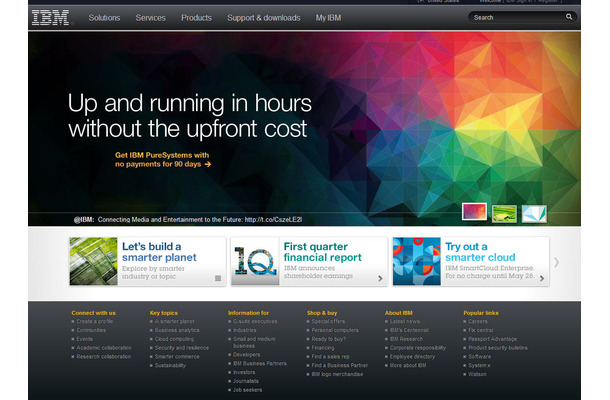Open Smarter commerce link
Image resolution: width=610 pixels, height=400 pixels.
pyautogui.click(x=177, y=356)
